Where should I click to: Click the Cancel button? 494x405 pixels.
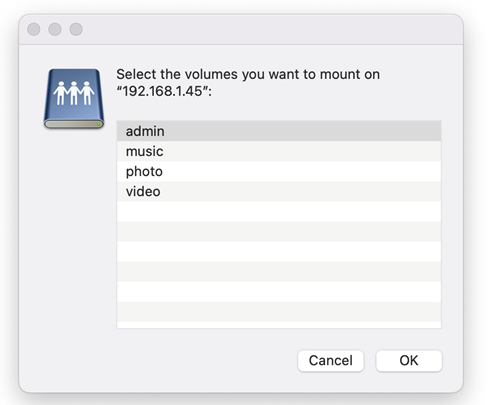click(x=331, y=360)
